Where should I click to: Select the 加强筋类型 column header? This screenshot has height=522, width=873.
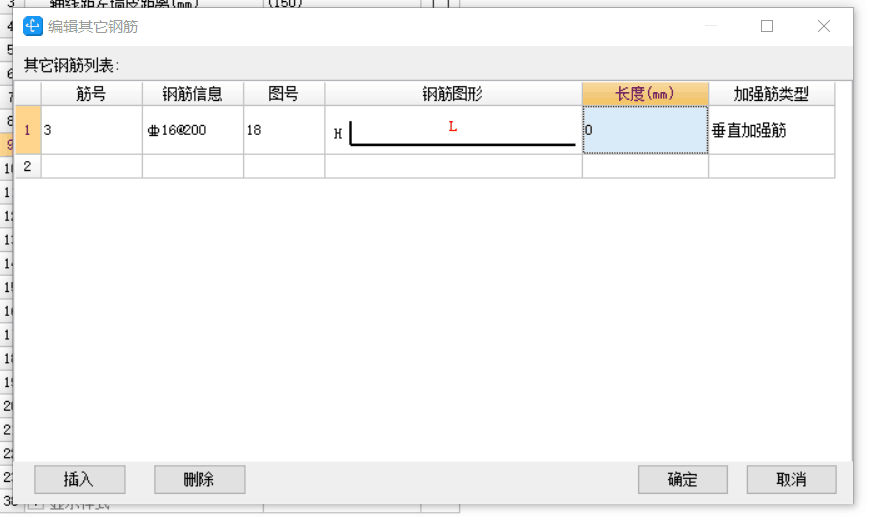[772, 94]
